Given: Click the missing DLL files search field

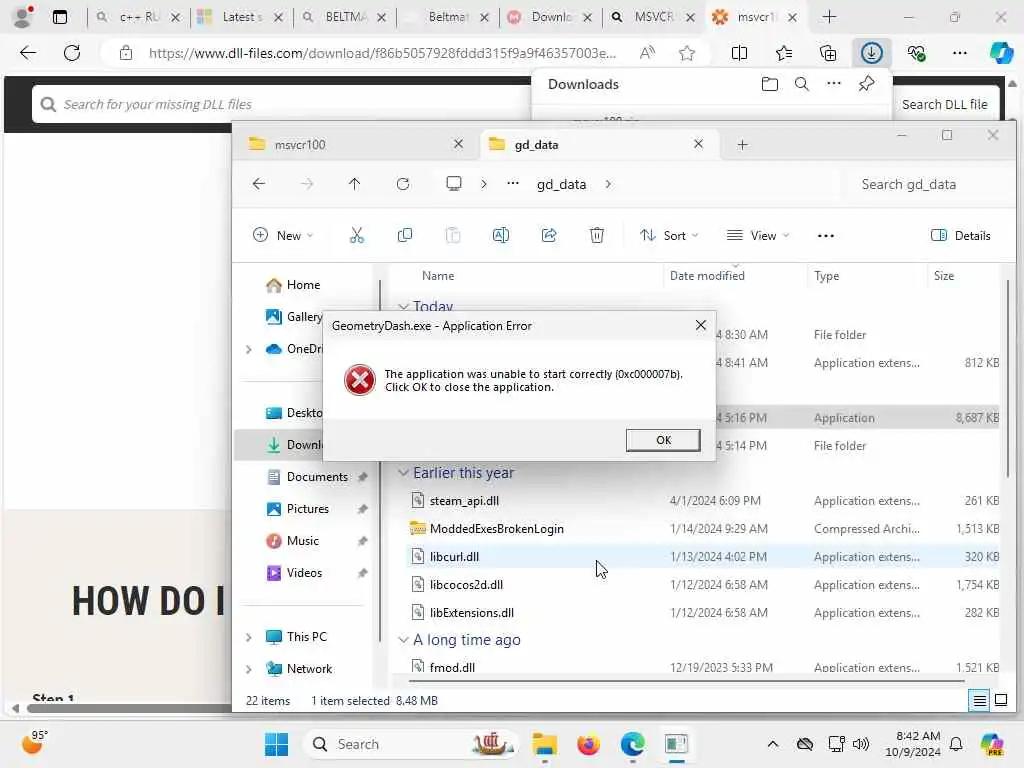Looking at the screenshot, I should (x=281, y=104).
